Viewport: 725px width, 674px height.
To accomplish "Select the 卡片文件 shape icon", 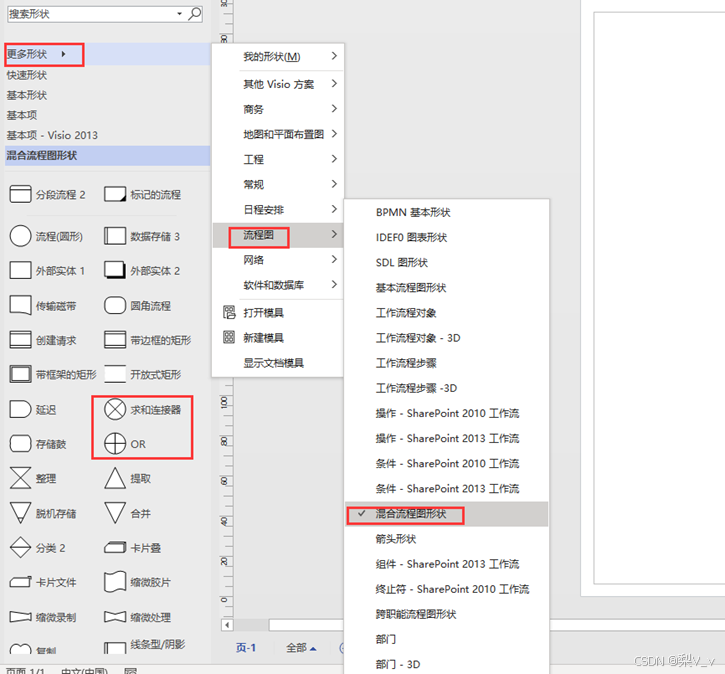I will (20, 582).
